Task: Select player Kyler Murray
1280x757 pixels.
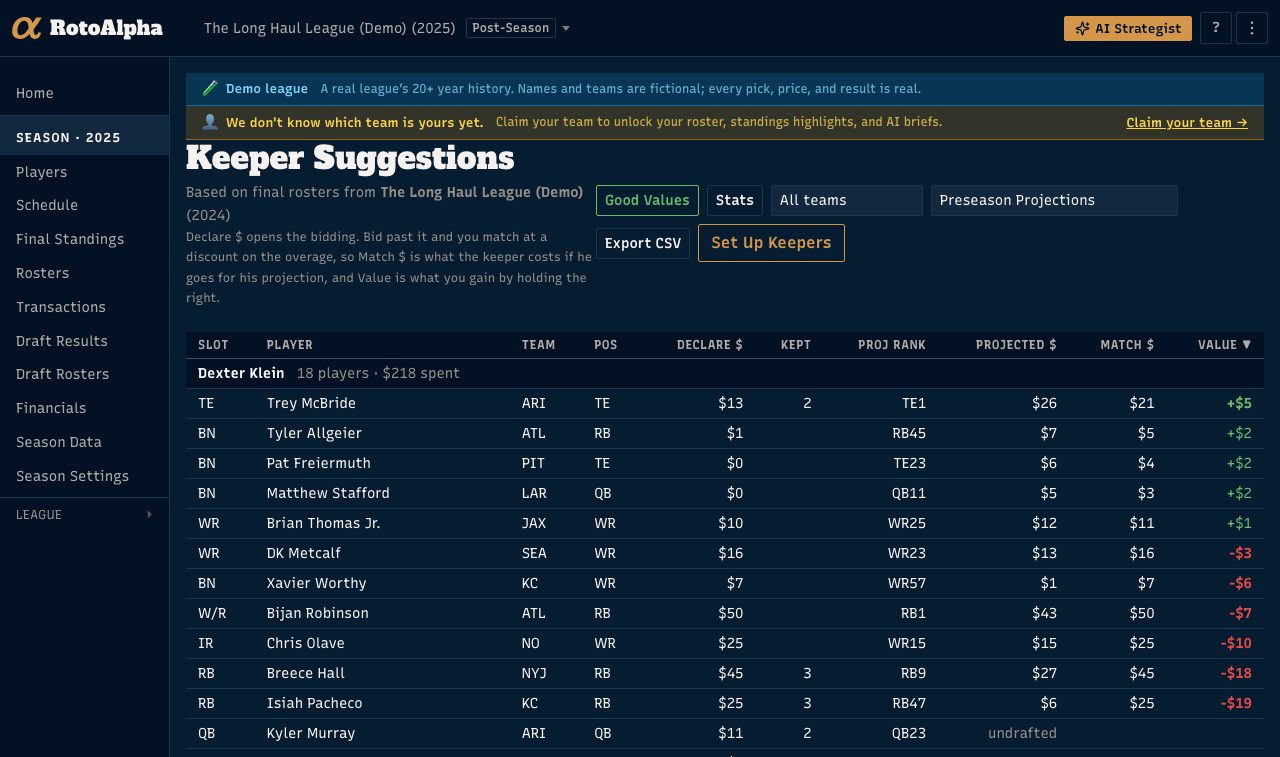Action: point(311,733)
